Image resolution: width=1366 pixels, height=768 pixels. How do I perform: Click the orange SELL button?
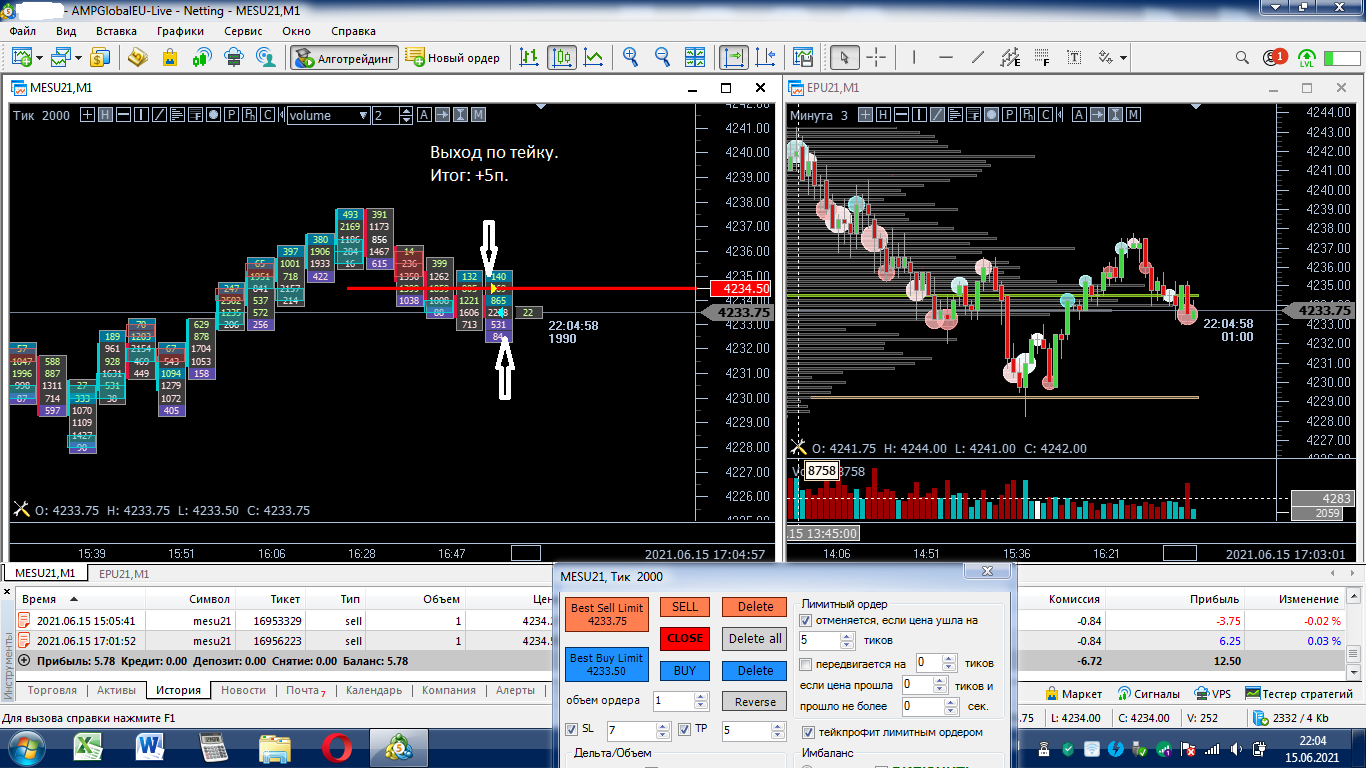coord(685,607)
